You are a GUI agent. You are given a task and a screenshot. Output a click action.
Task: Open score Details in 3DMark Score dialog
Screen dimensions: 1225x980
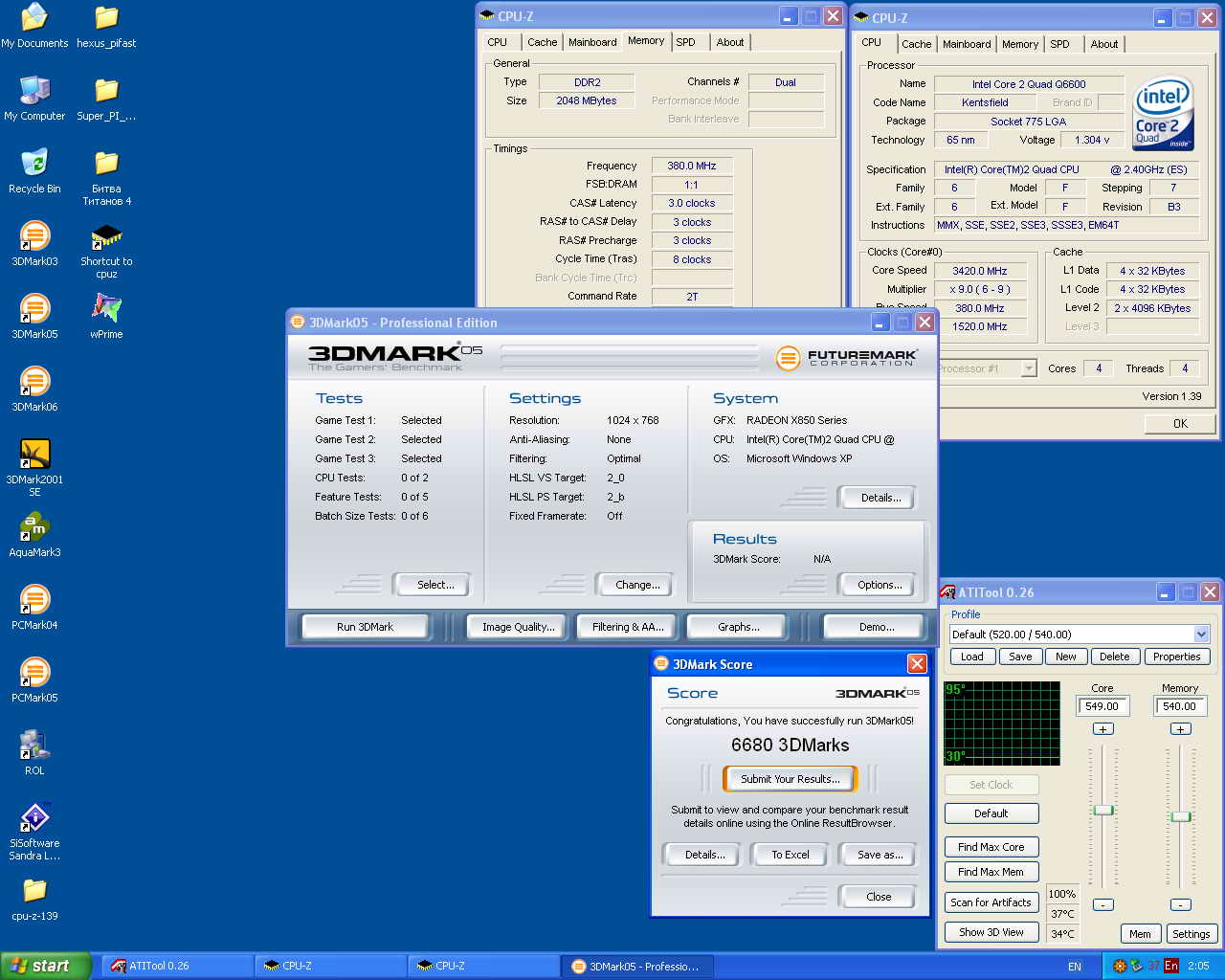point(704,855)
